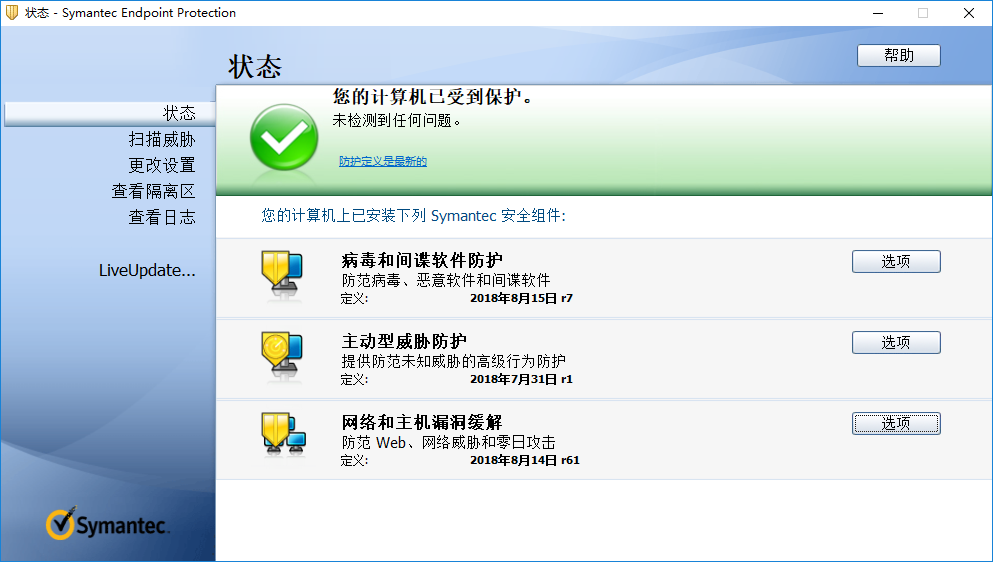Click the 病毒和间谍软件防护 heading

[422, 260]
